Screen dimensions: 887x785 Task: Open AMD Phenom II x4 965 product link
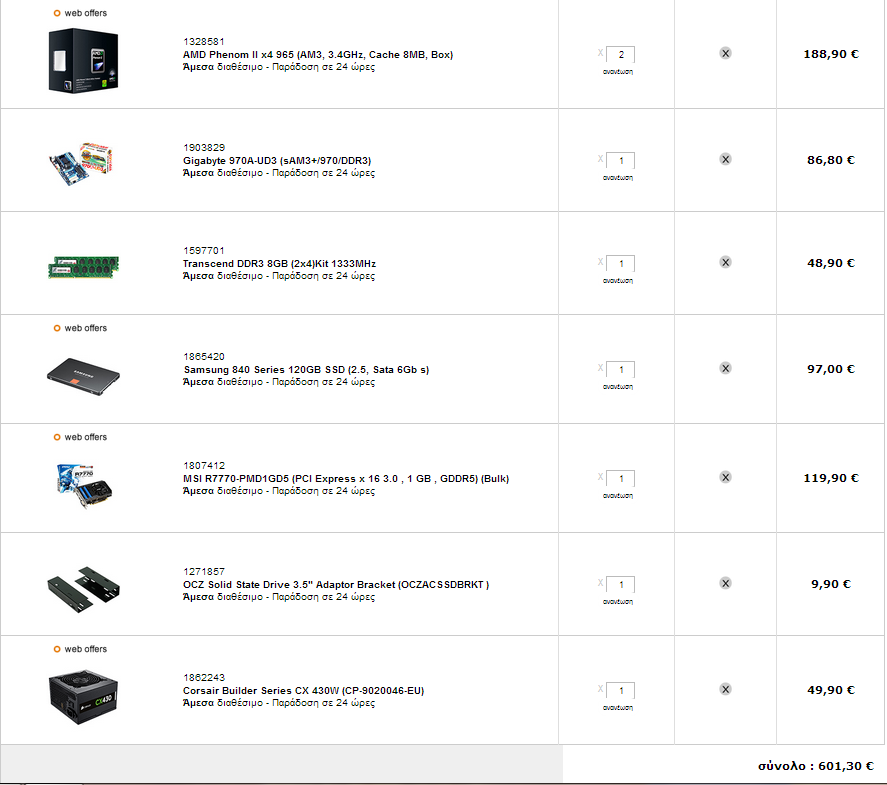pyautogui.click(x=318, y=55)
